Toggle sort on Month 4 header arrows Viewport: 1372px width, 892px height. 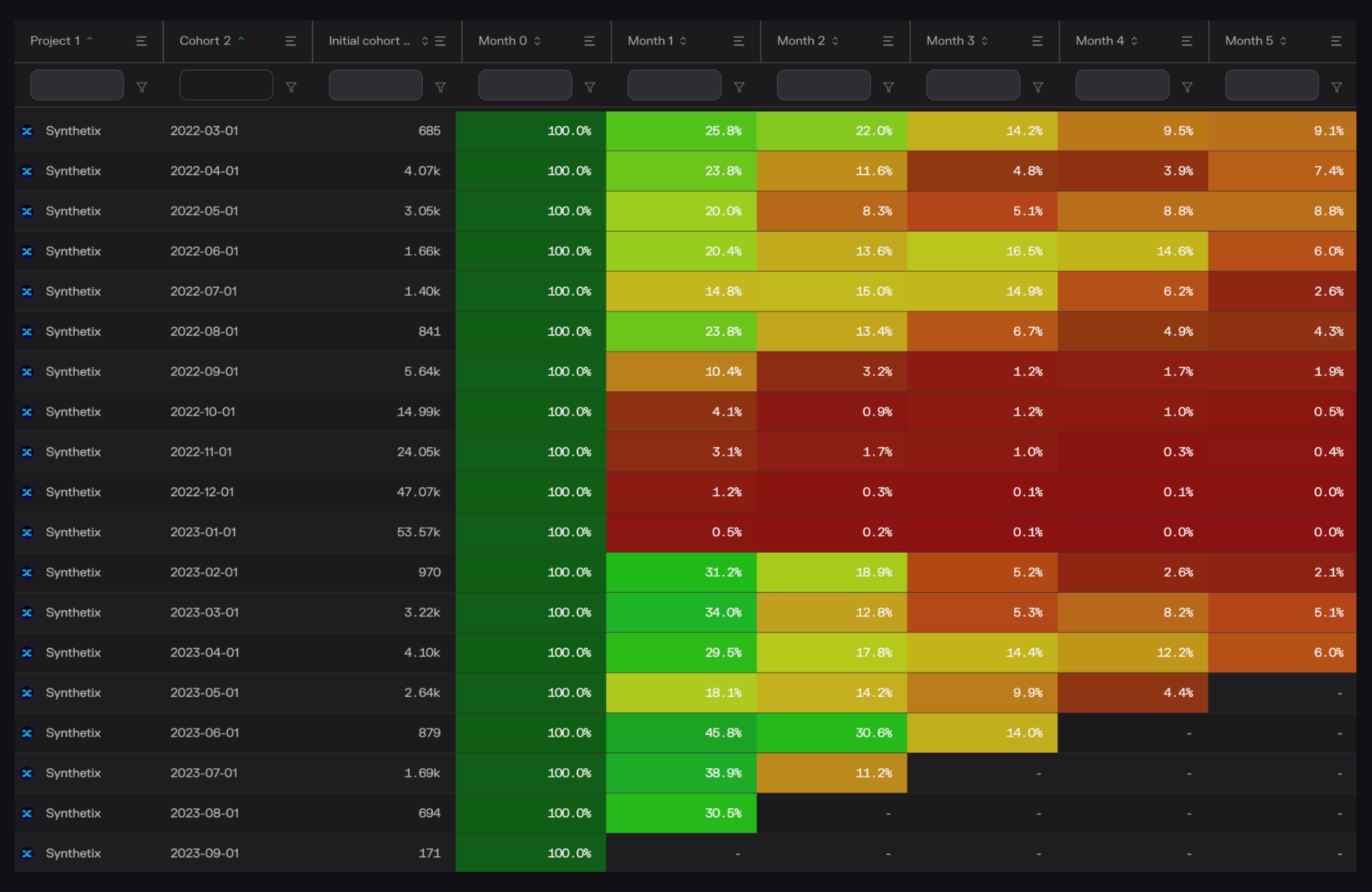pos(1134,41)
